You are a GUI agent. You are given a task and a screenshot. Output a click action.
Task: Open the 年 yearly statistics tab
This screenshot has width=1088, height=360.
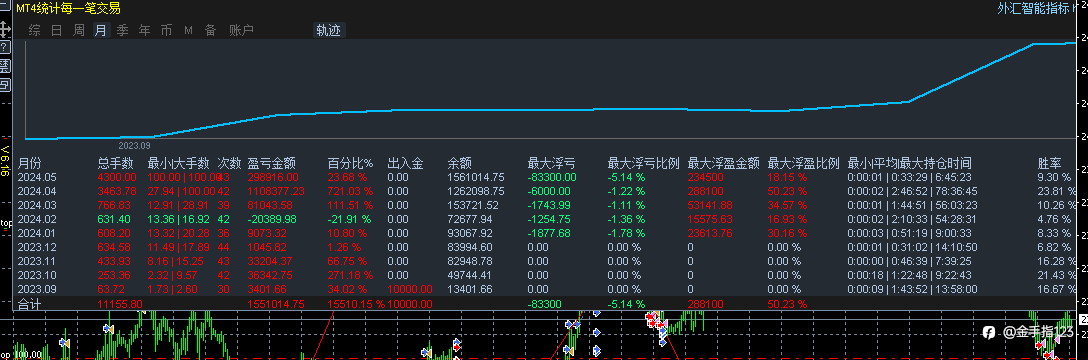[144, 31]
